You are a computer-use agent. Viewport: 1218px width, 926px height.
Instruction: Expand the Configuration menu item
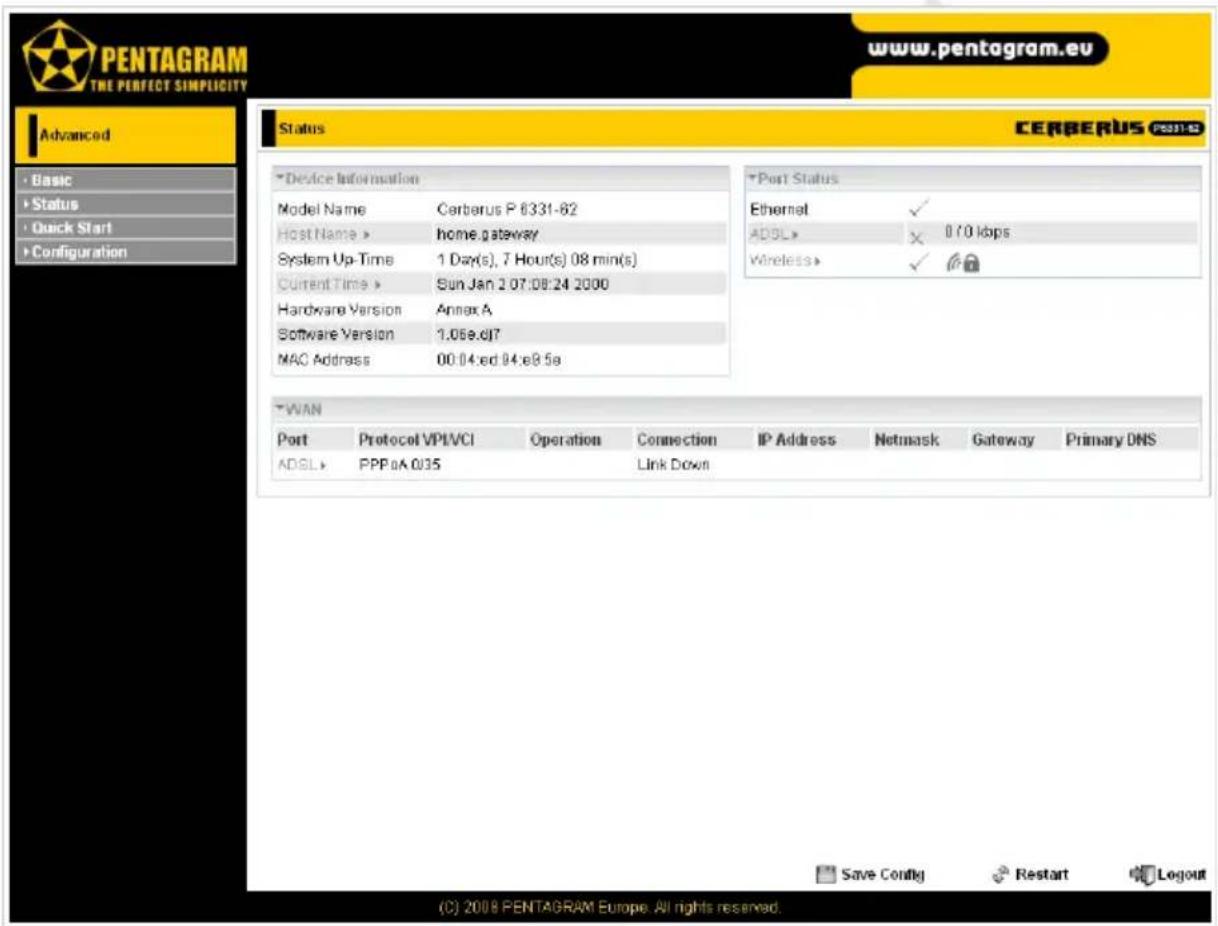[126, 252]
